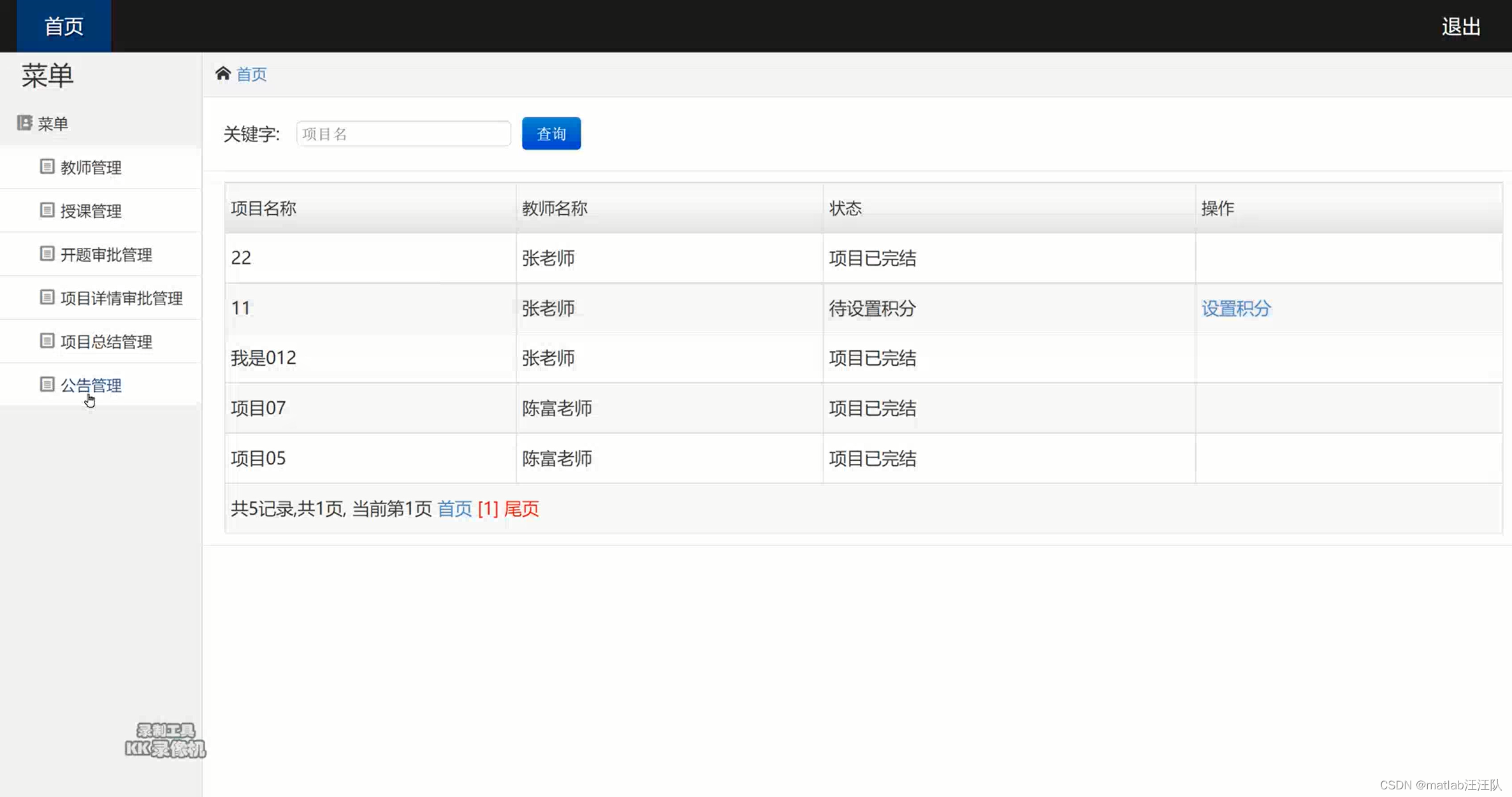
Task: Open 教师管理 menu entry
Action: pos(91,168)
